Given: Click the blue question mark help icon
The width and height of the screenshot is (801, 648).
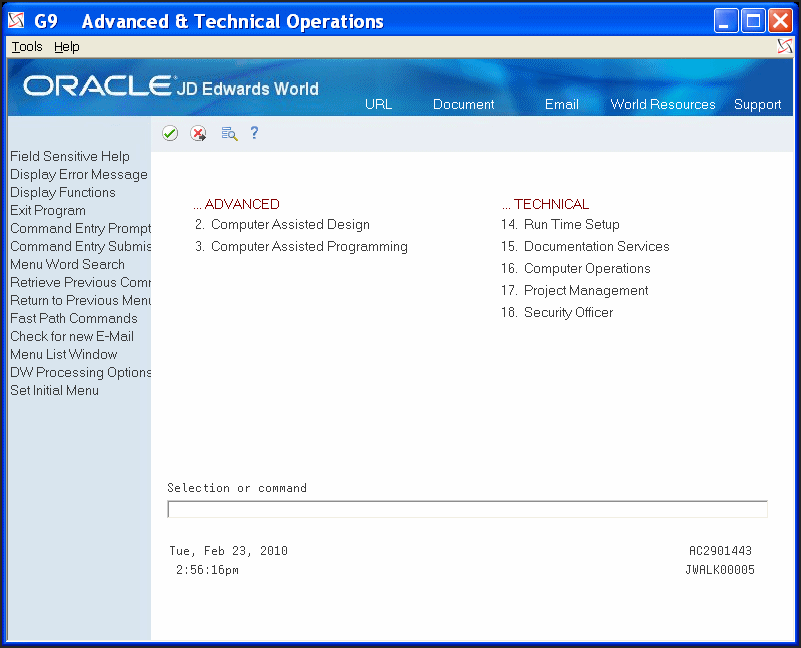Looking at the screenshot, I should coord(254,133).
